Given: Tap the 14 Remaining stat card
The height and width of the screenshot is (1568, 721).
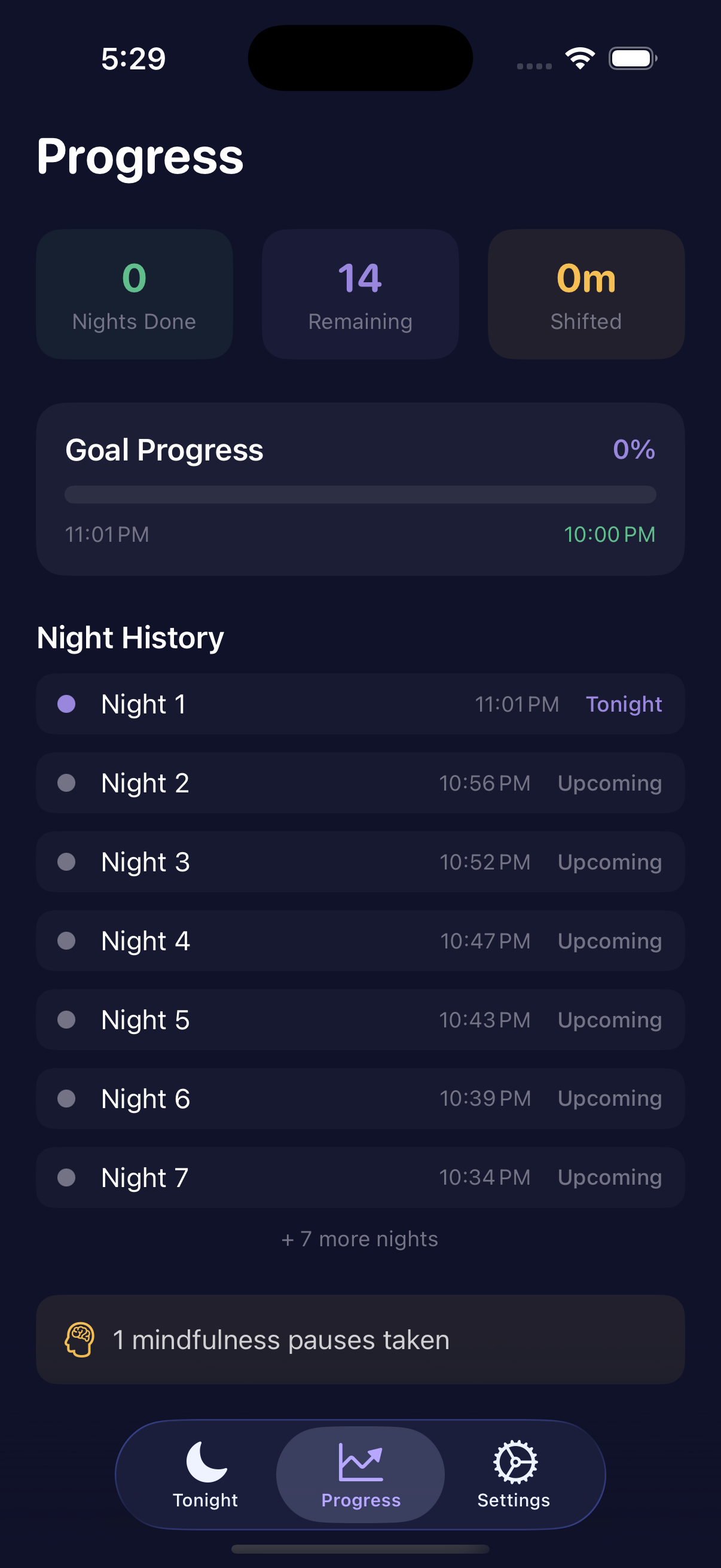Looking at the screenshot, I should pyautogui.click(x=360, y=294).
